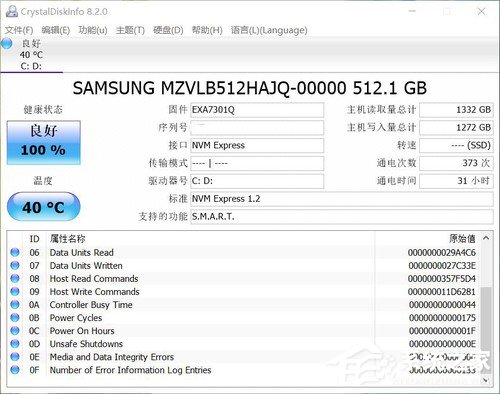
Task: Click the serial number field
Action: click(x=257, y=128)
